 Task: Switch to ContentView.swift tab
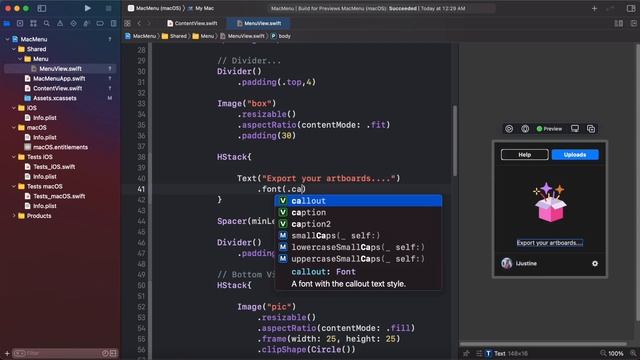(192, 23)
